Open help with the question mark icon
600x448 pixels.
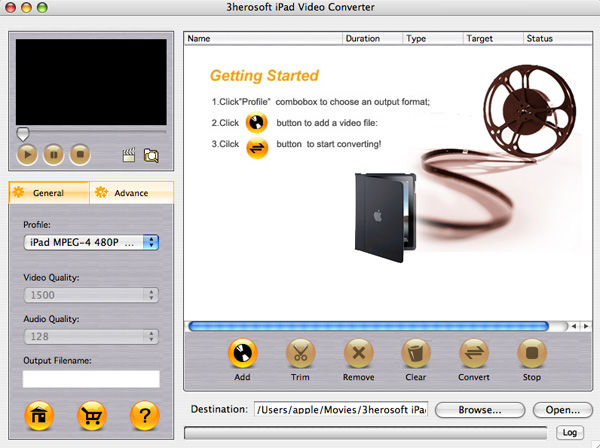pyautogui.click(x=144, y=415)
